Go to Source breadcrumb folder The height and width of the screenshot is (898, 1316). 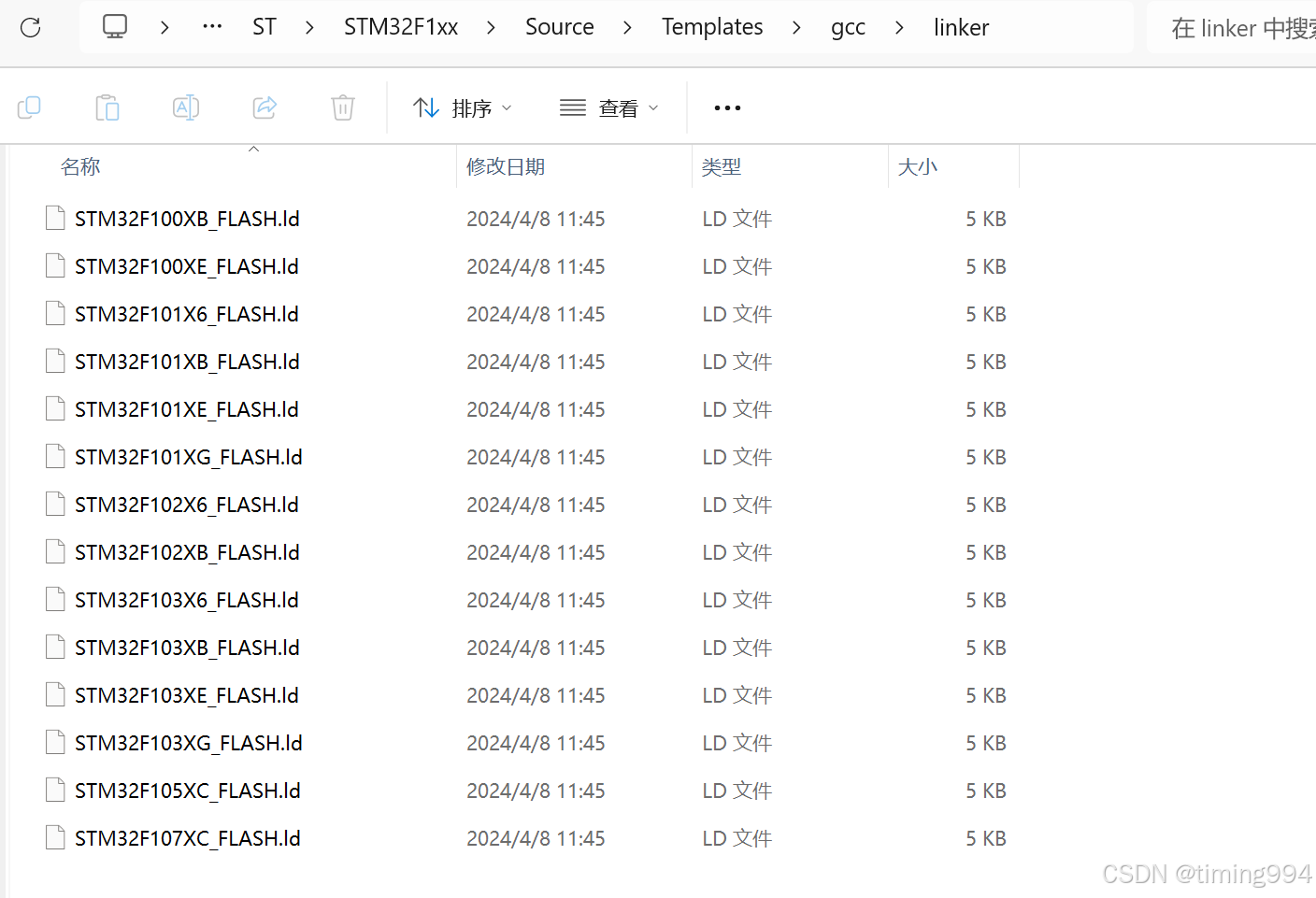pyautogui.click(x=560, y=27)
